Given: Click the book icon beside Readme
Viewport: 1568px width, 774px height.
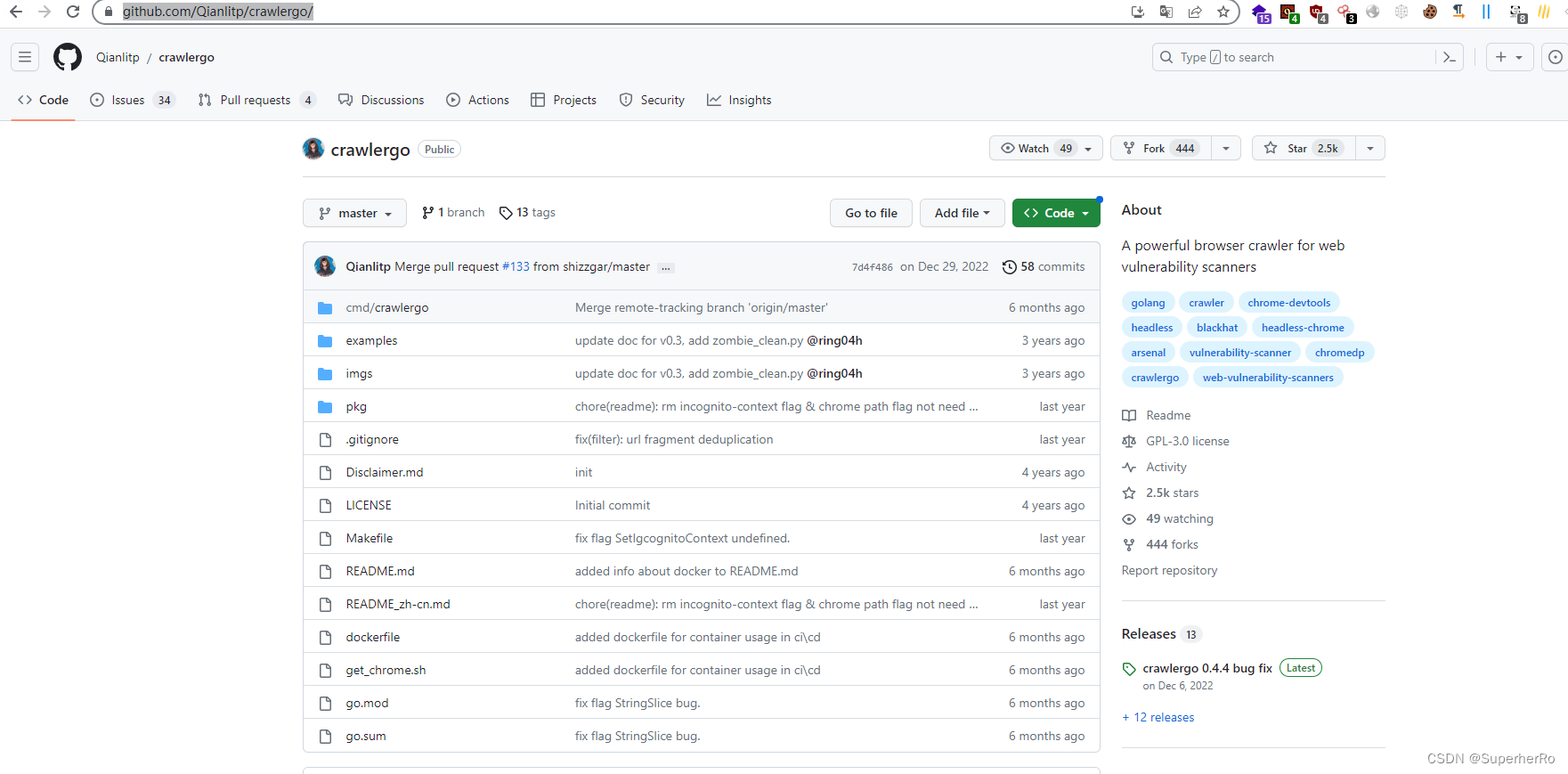Looking at the screenshot, I should 1129,416.
